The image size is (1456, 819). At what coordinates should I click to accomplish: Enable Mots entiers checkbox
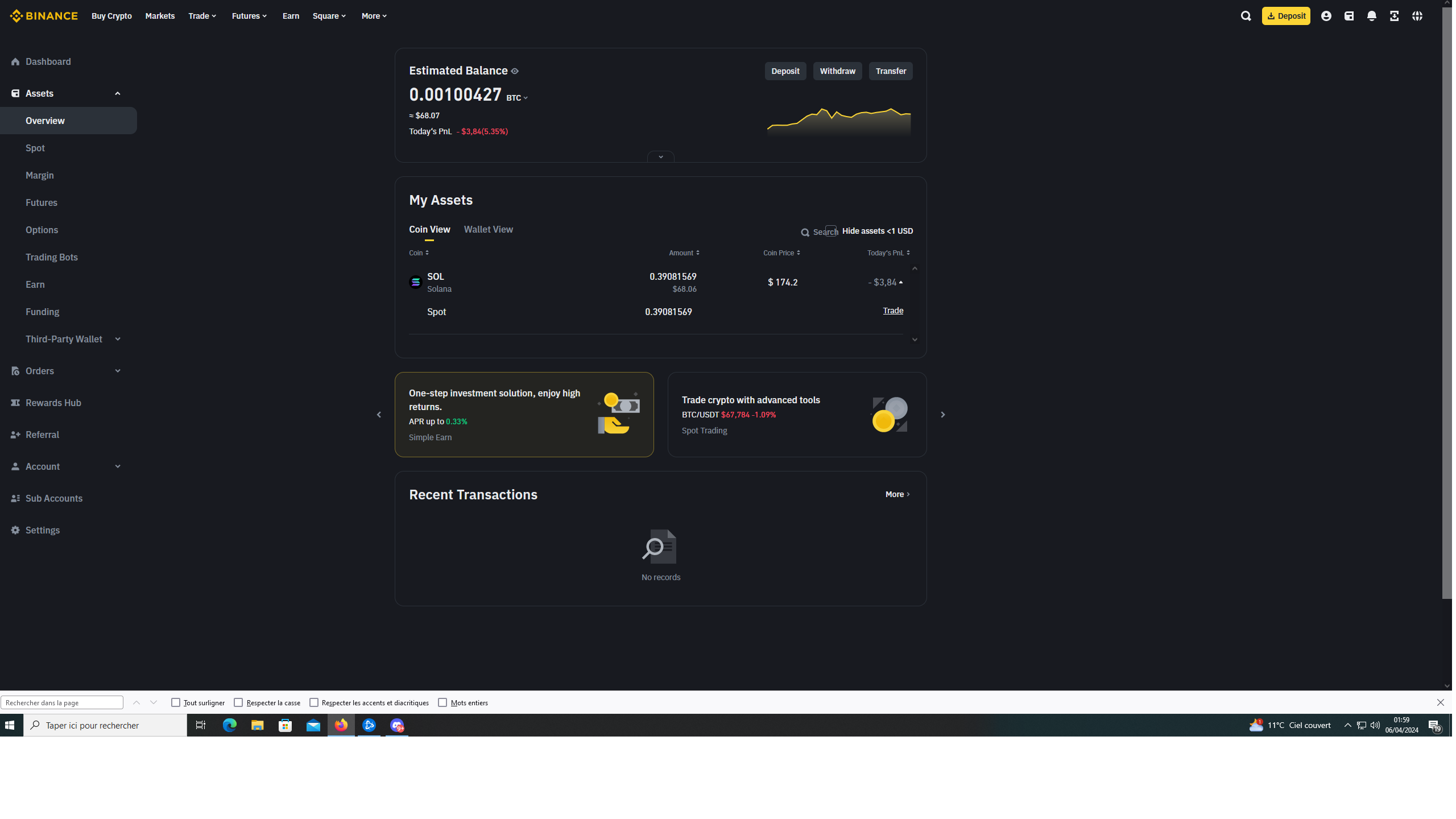442,702
